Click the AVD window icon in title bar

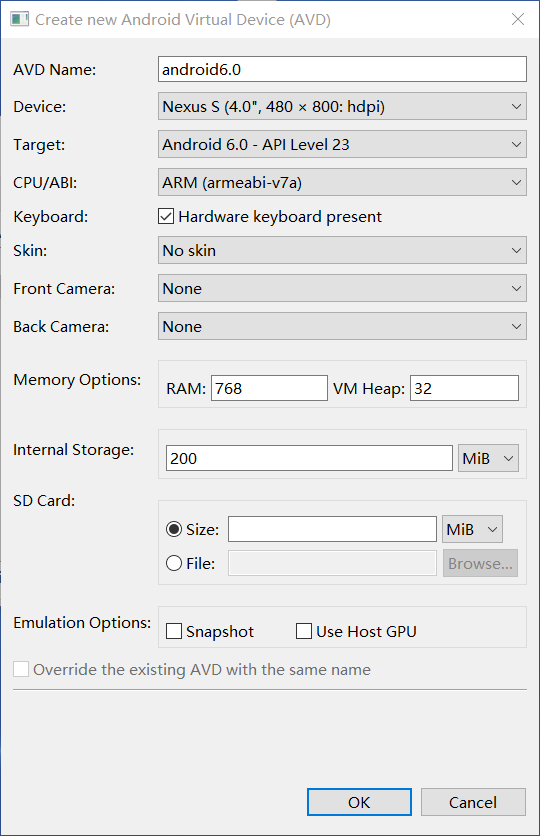click(x=20, y=19)
